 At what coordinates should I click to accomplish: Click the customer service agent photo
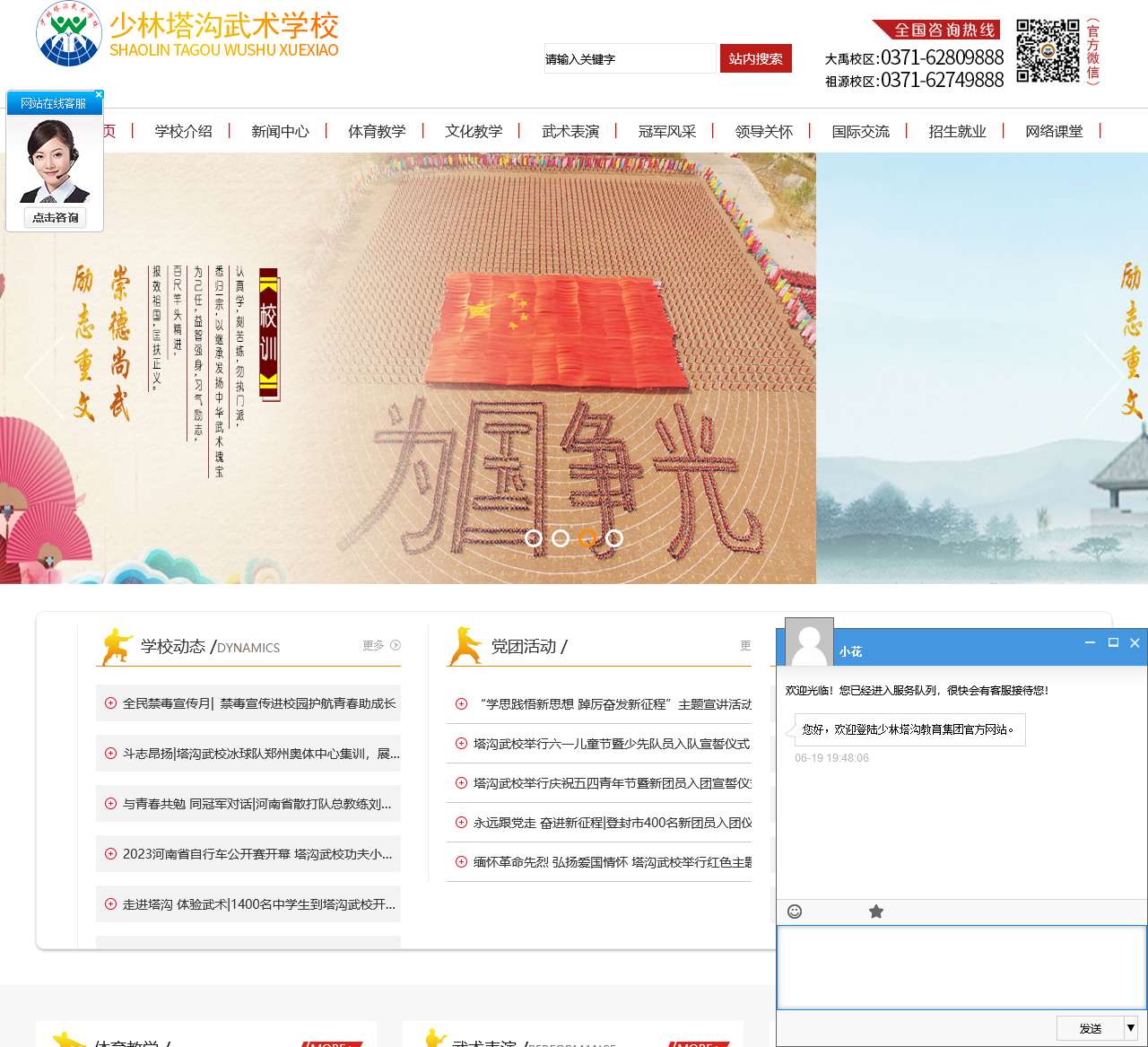(x=55, y=161)
